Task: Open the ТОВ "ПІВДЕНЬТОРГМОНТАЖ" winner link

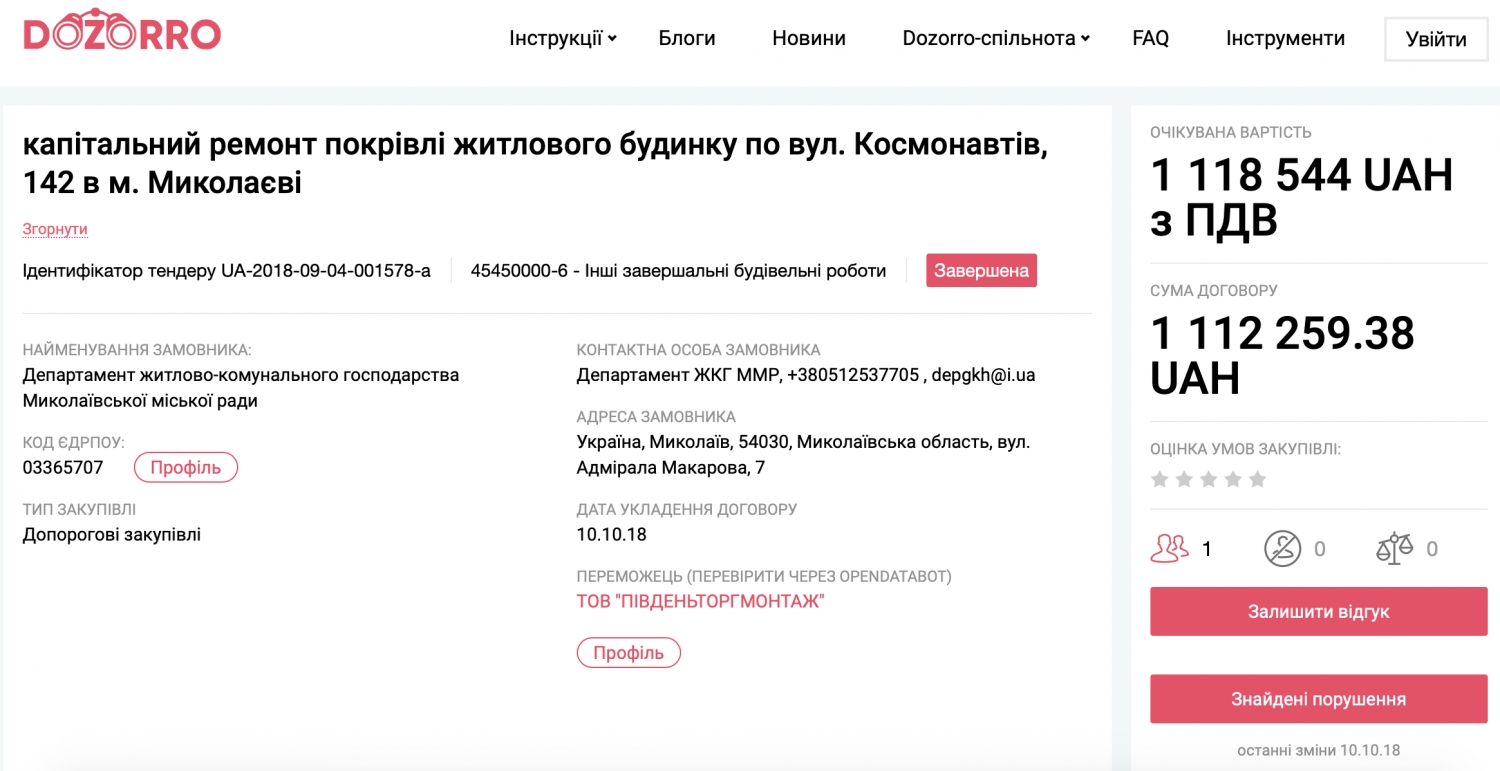Action: pos(700,601)
